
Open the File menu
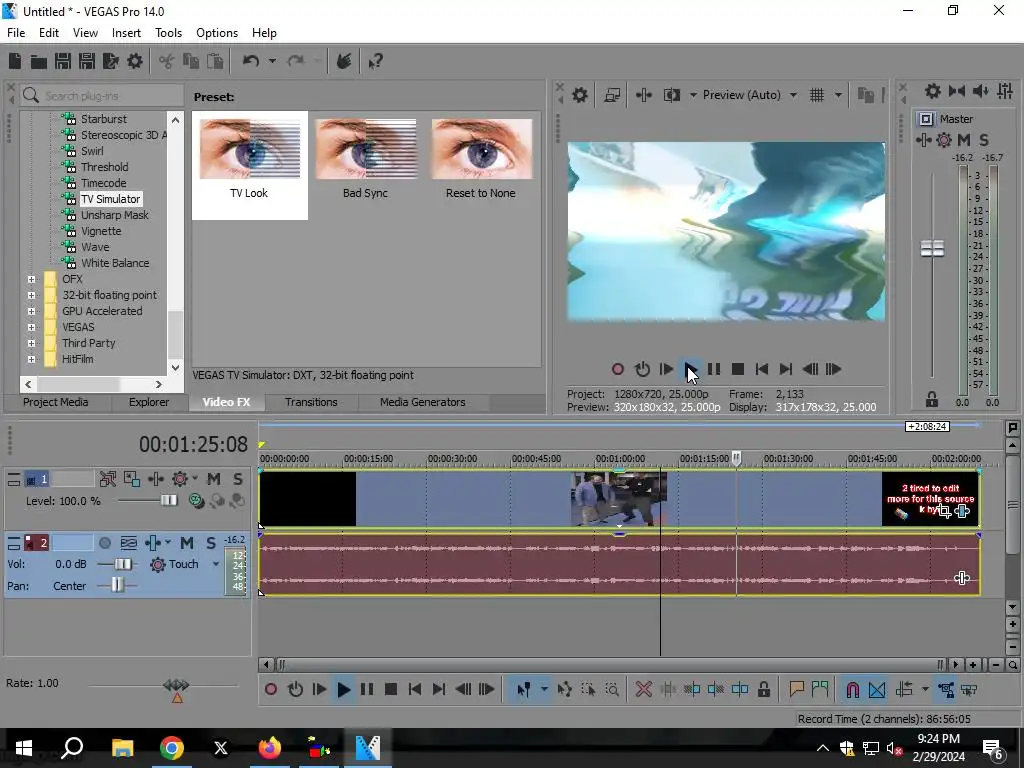(x=16, y=33)
